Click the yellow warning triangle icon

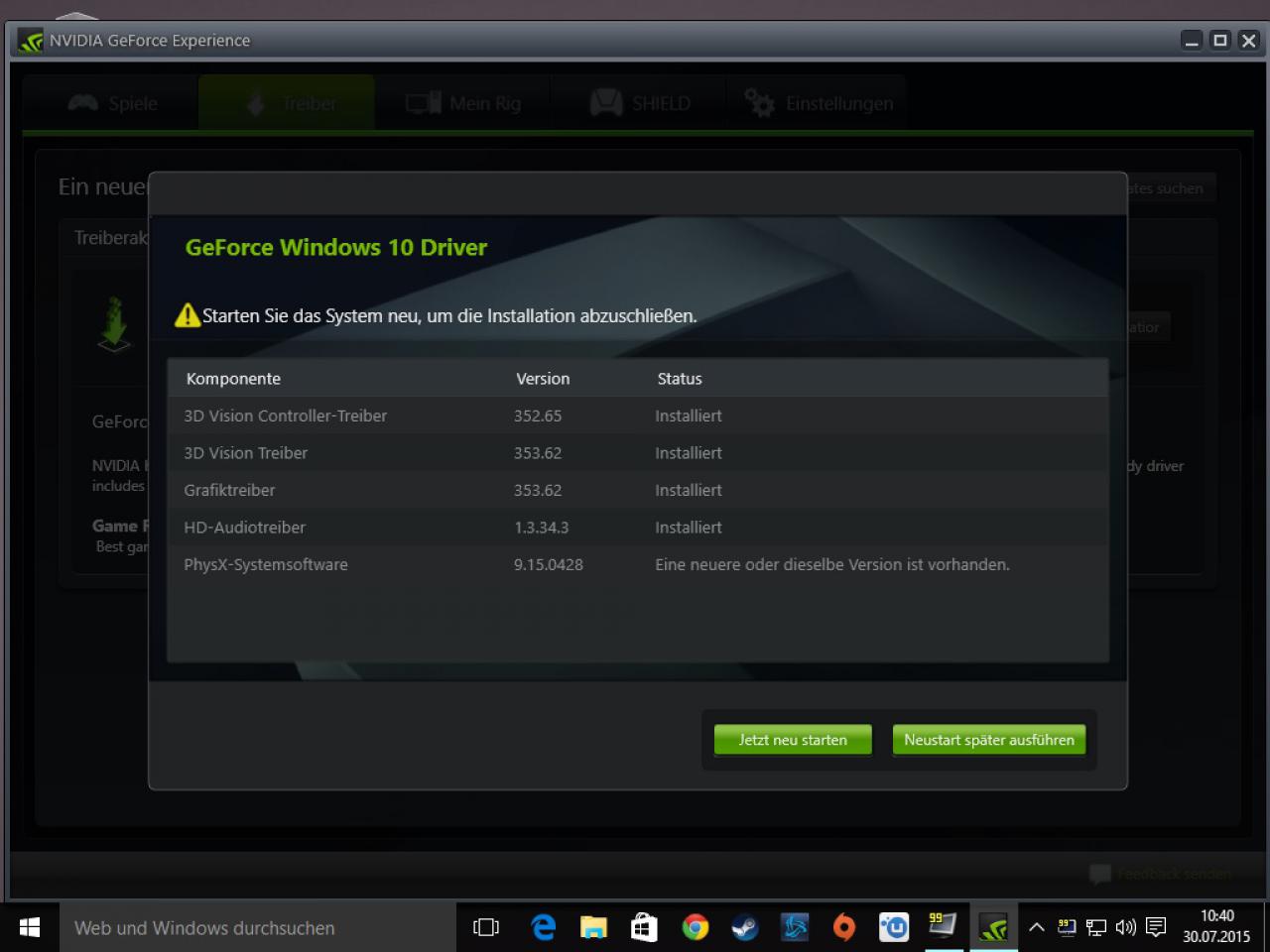pyautogui.click(x=187, y=315)
